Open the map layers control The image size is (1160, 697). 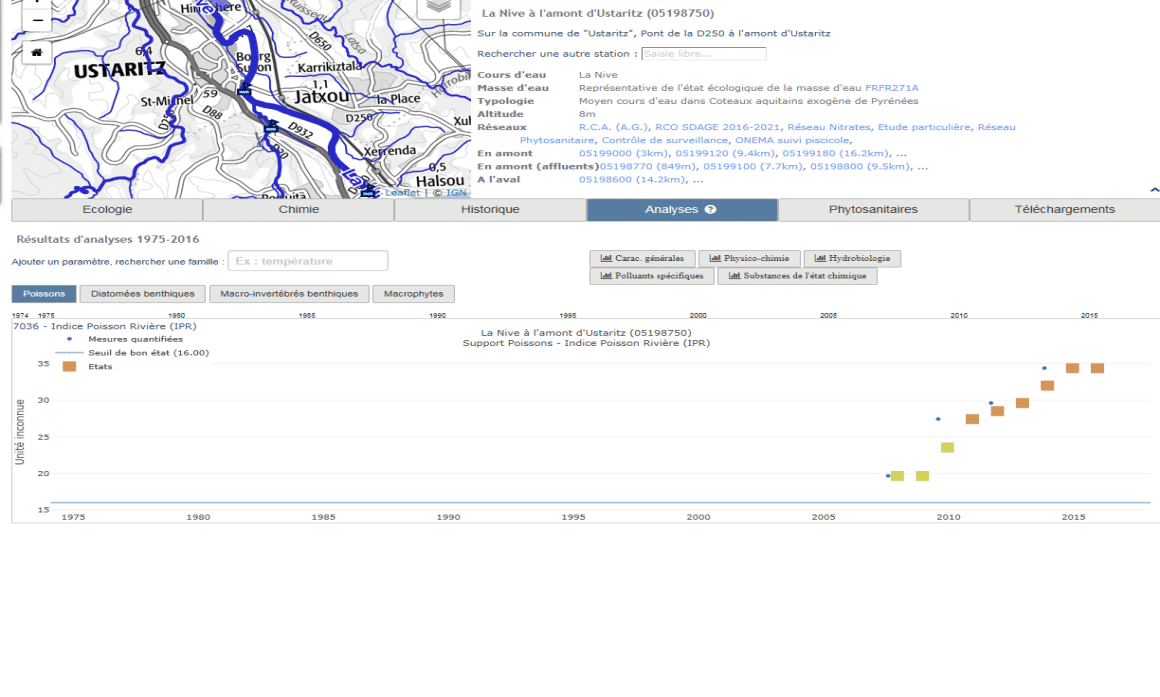tap(437, 7)
